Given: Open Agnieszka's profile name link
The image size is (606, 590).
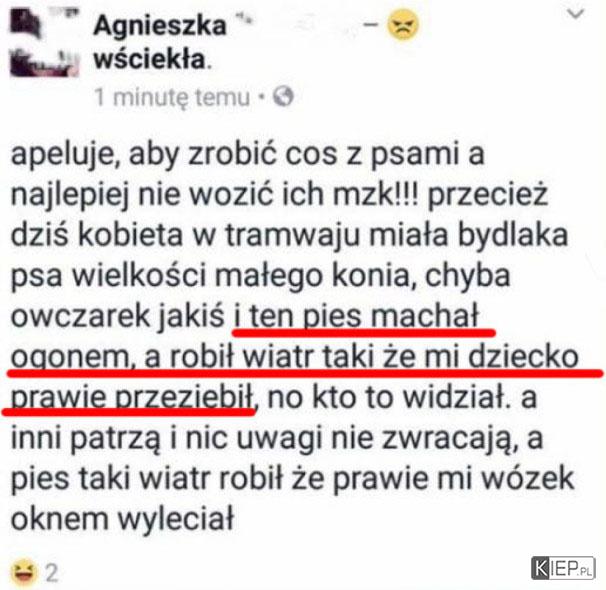Looking at the screenshot, I should tap(160, 26).
